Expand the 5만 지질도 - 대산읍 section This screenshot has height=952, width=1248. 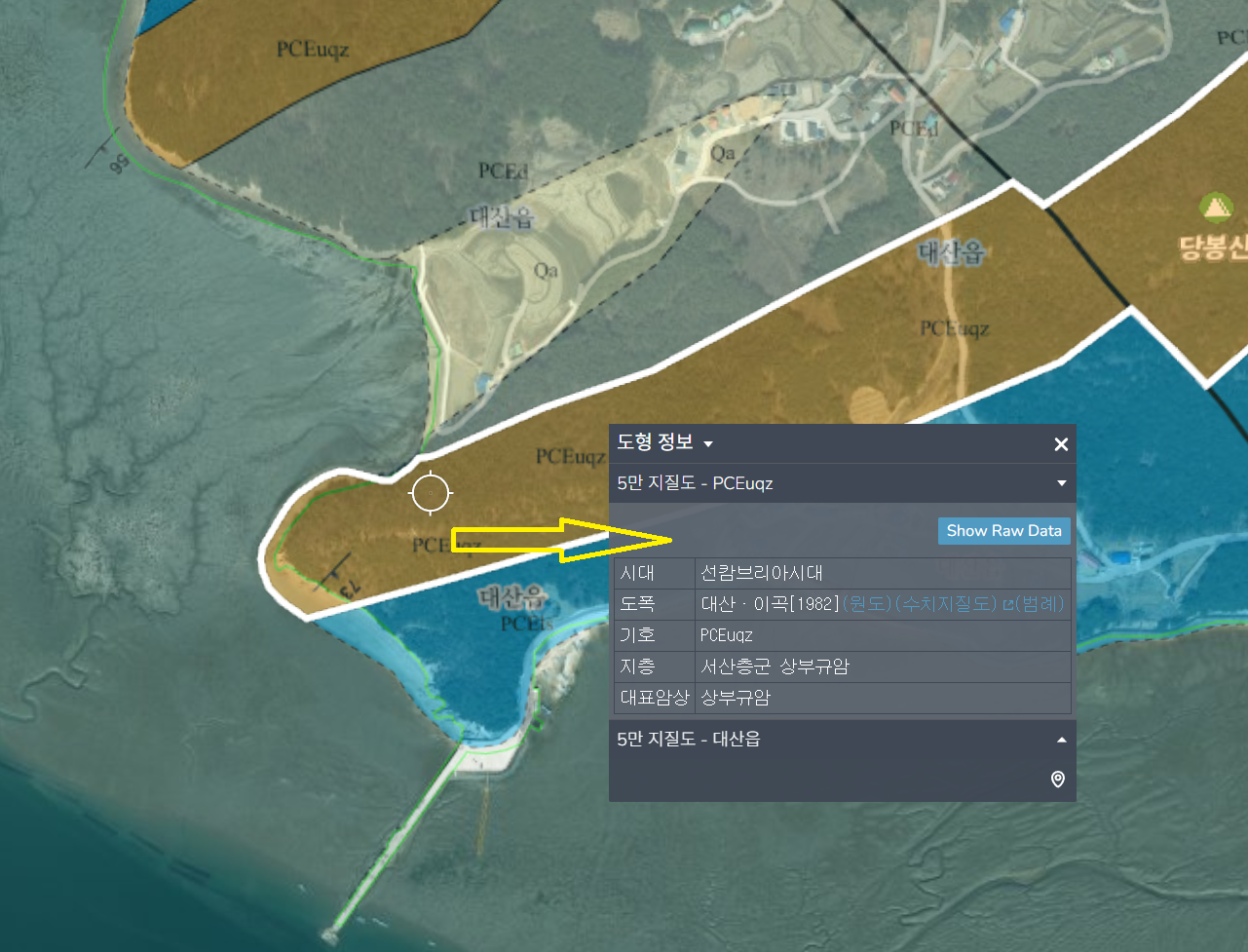click(1061, 740)
